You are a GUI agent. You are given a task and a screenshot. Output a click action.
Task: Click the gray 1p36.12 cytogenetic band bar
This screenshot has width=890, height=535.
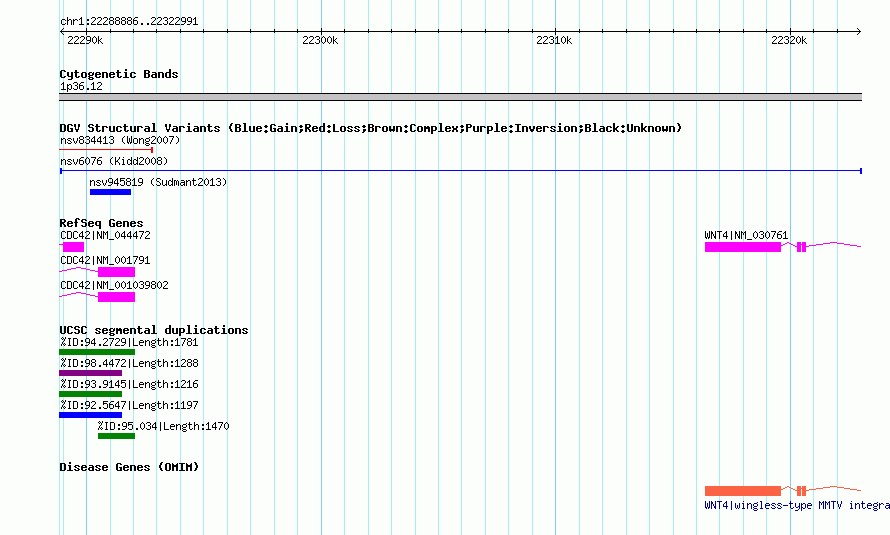460,97
